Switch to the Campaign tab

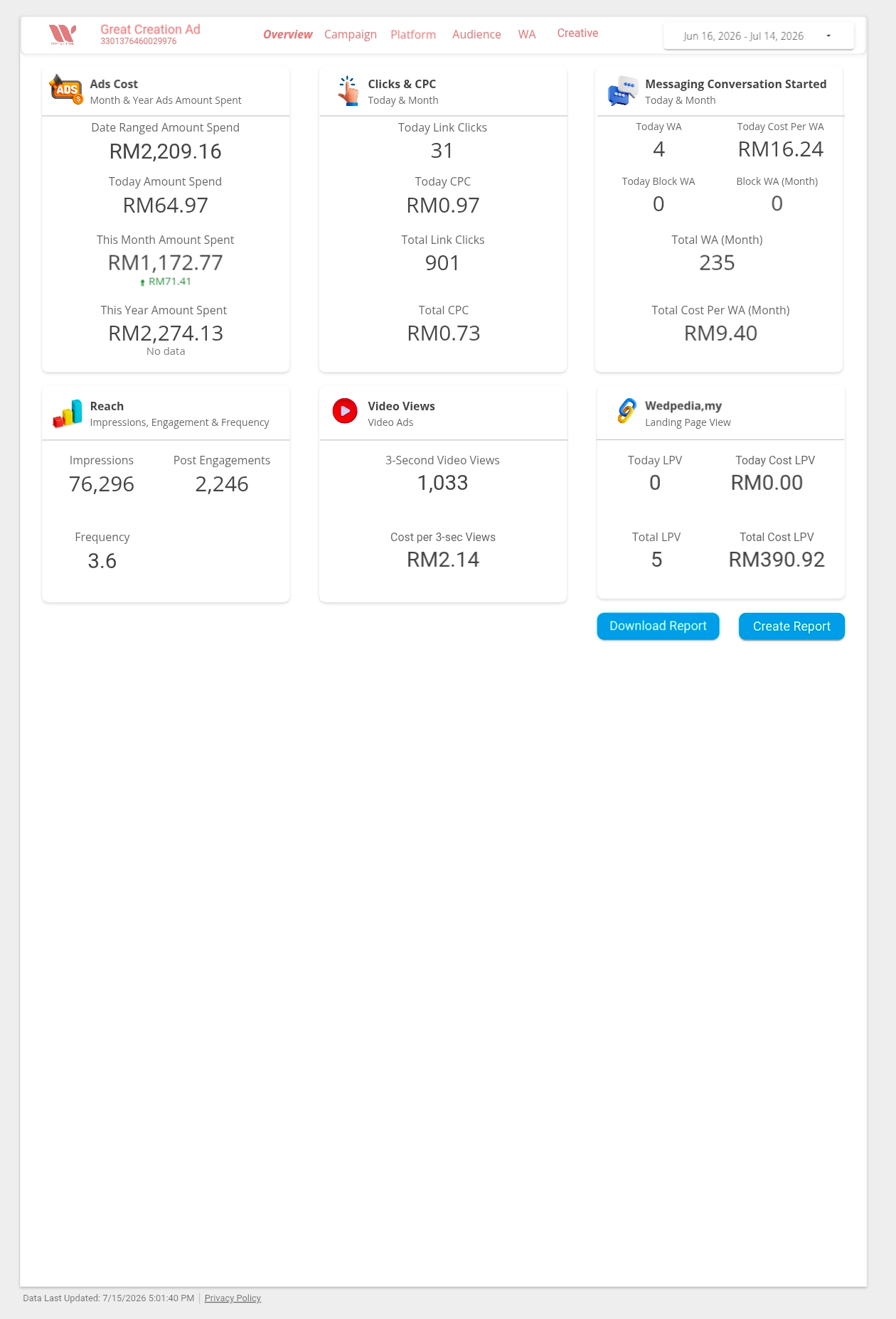pyautogui.click(x=351, y=34)
